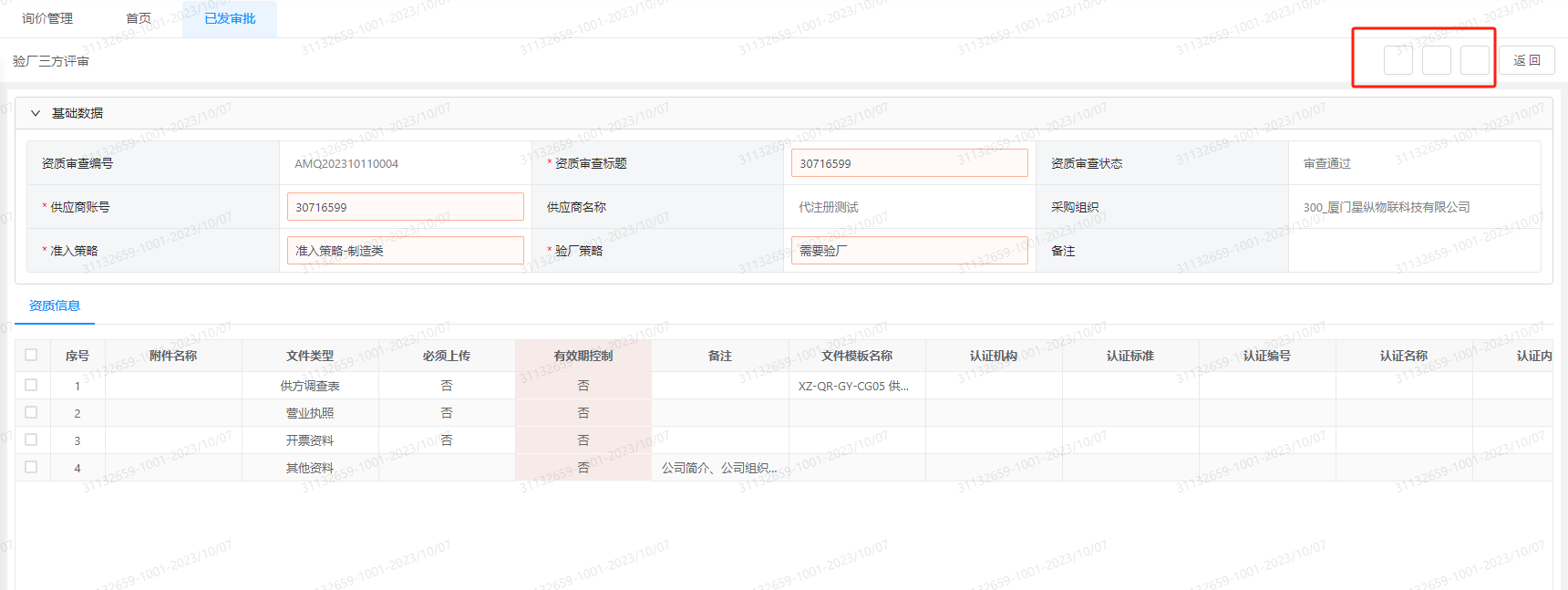This screenshot has height=590, width=1568.
Task: Check the box for row 3 开票资料
Action: click(x=31, y=440)
